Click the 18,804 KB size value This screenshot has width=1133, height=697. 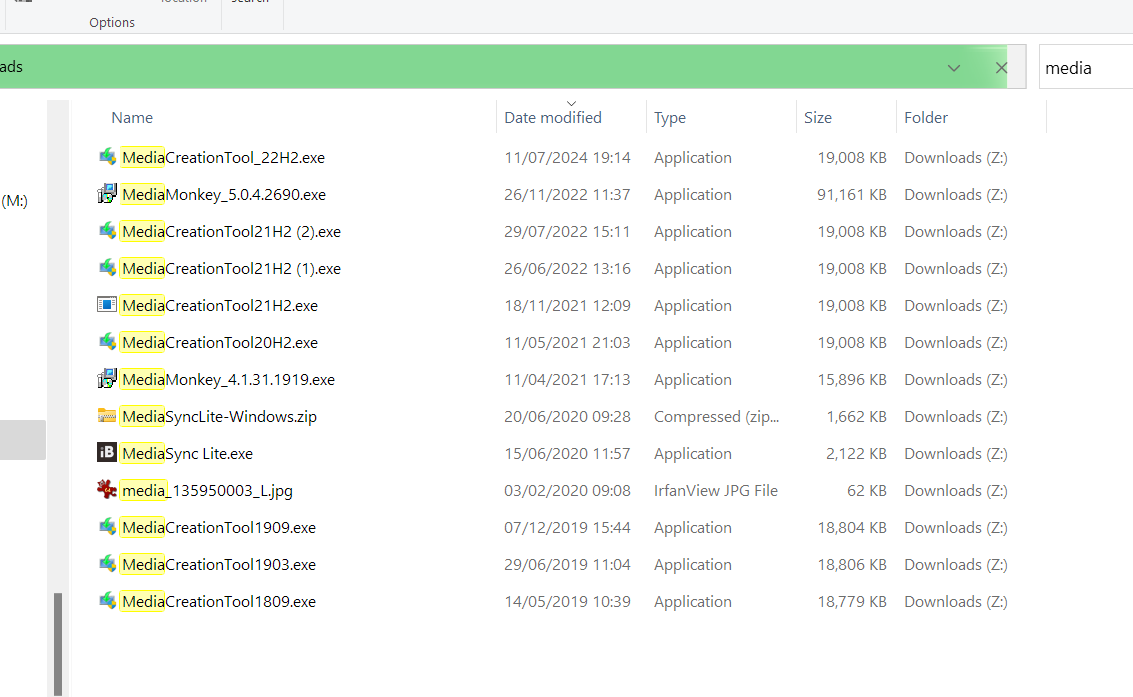[852, 527]
